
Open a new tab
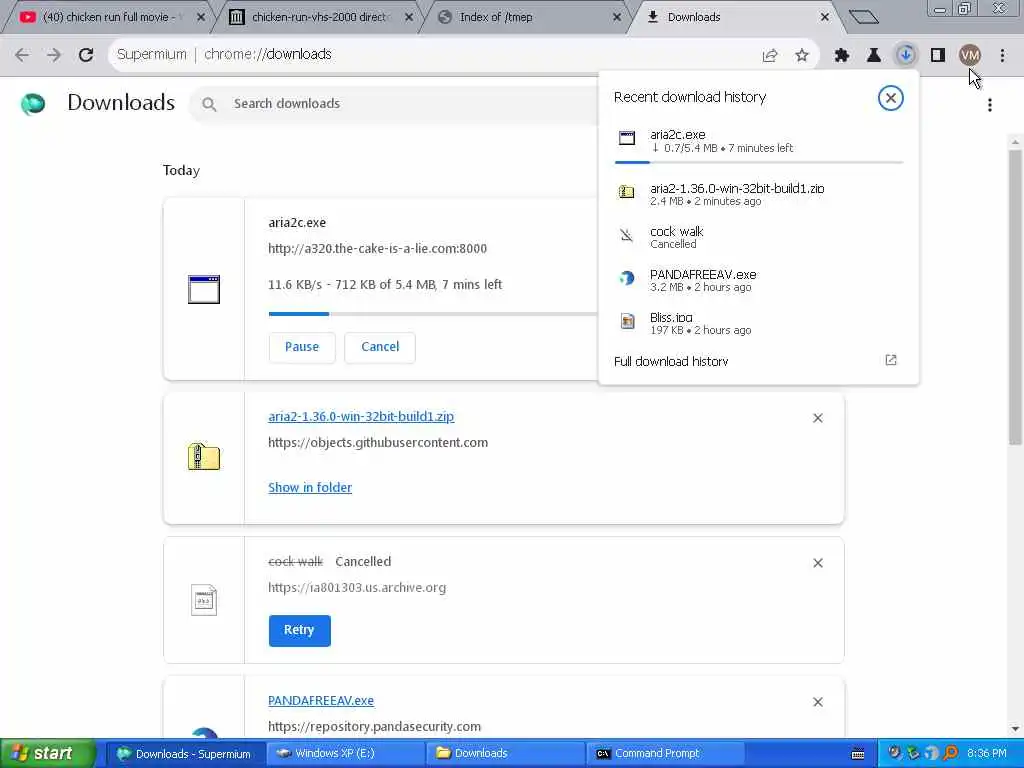pyautogui.click(x=863, y=17)
